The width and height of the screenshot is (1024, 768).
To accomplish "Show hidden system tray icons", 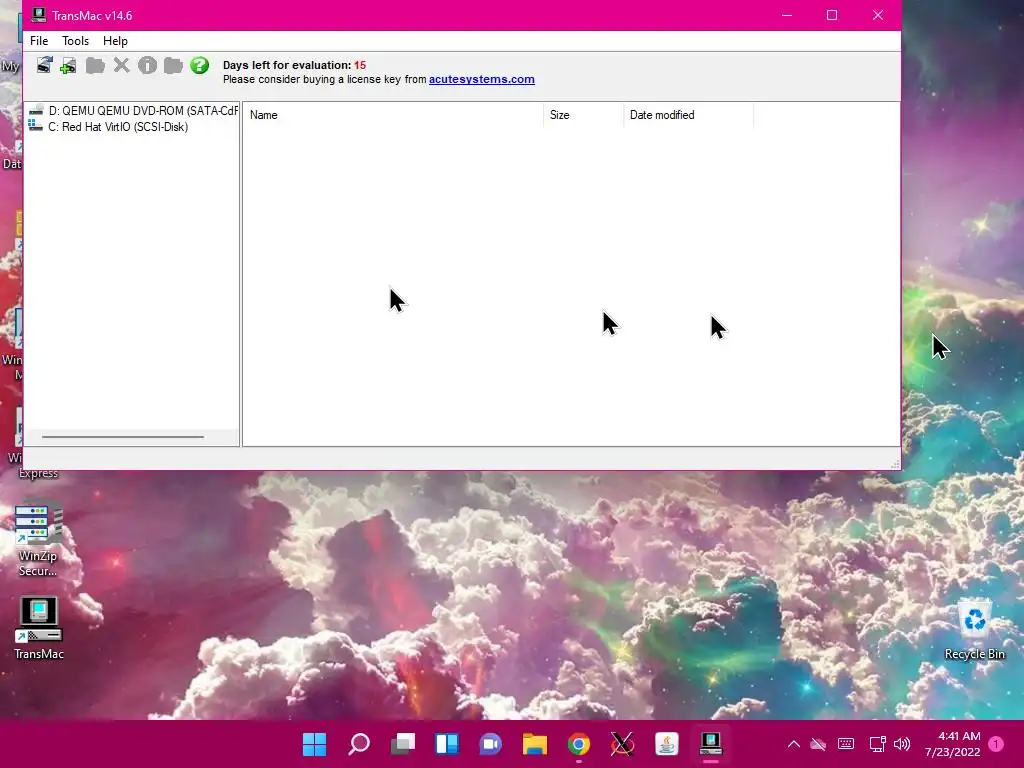I will pos(793,744).
